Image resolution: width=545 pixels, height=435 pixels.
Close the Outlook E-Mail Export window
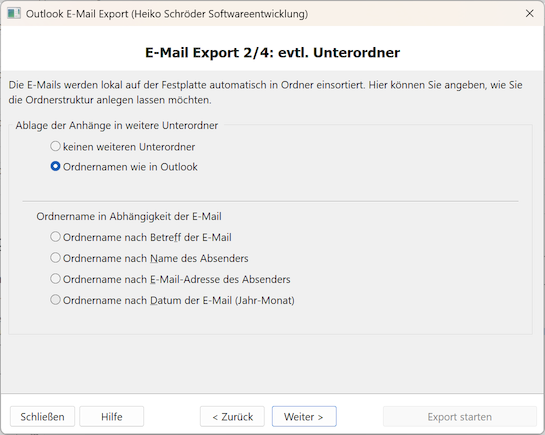tap(529, 14)
